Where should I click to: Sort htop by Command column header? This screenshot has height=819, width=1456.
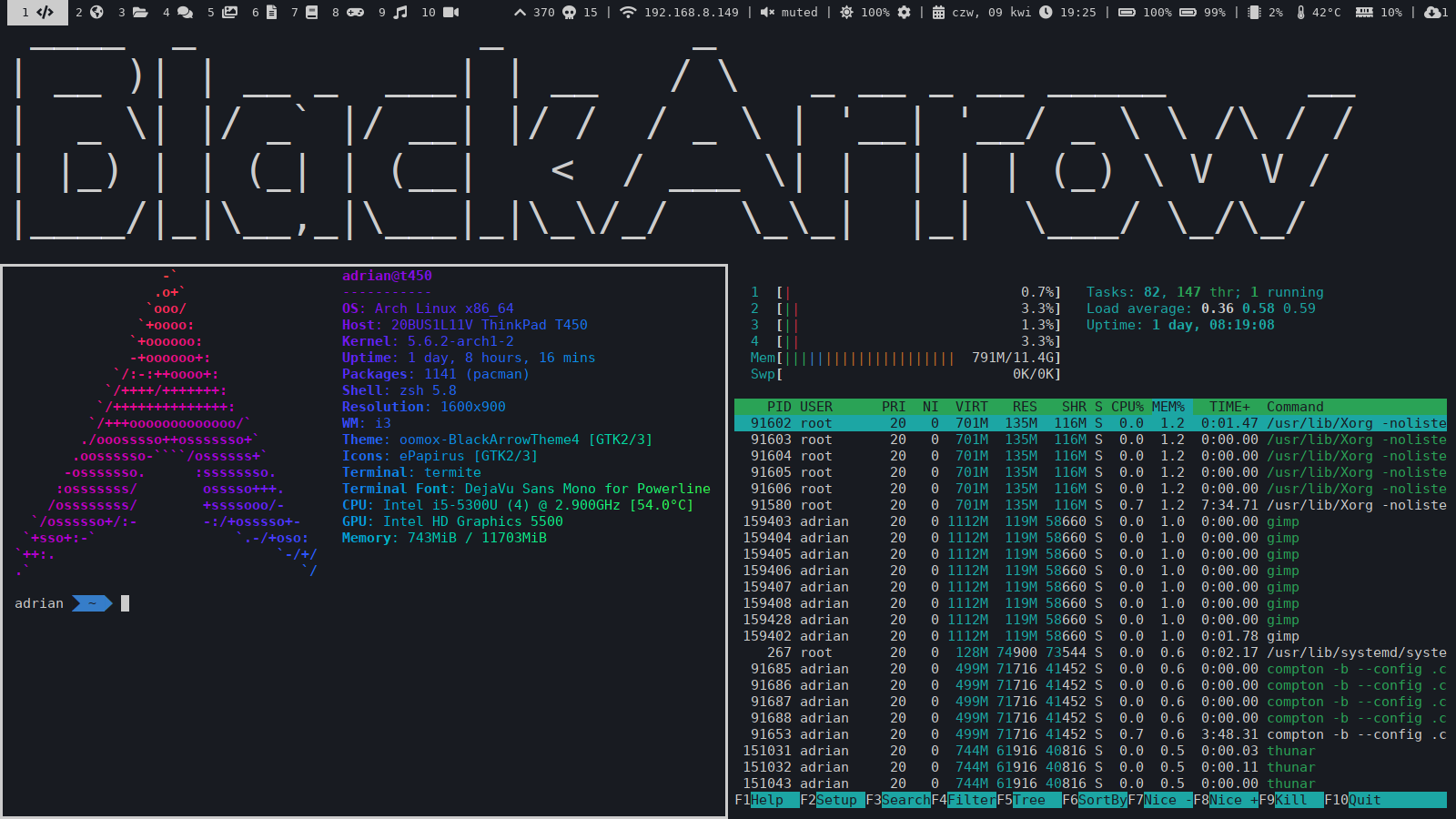click(x=1295, y=407)
